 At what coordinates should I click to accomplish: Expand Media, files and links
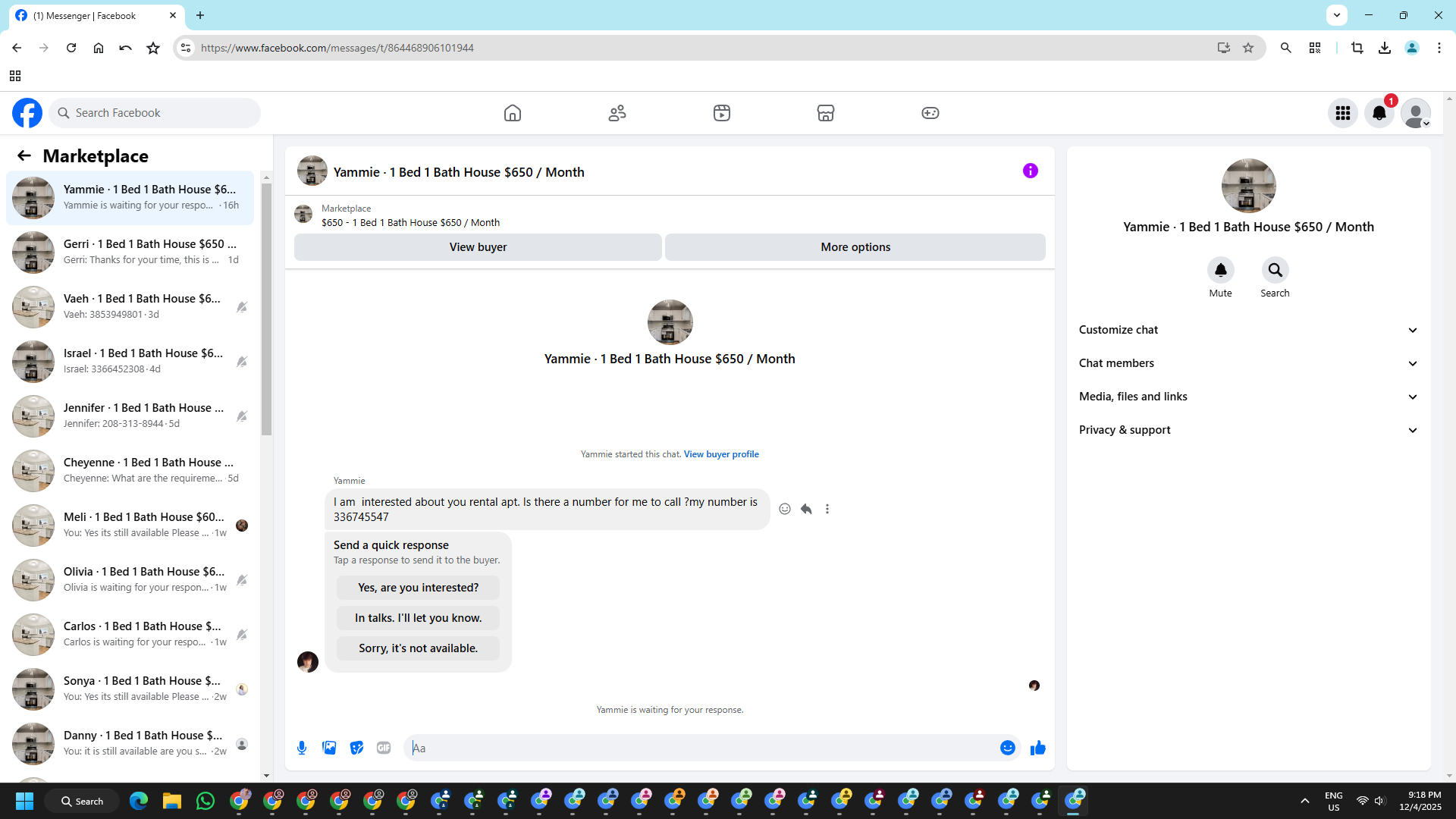(x=1247, y=397)
